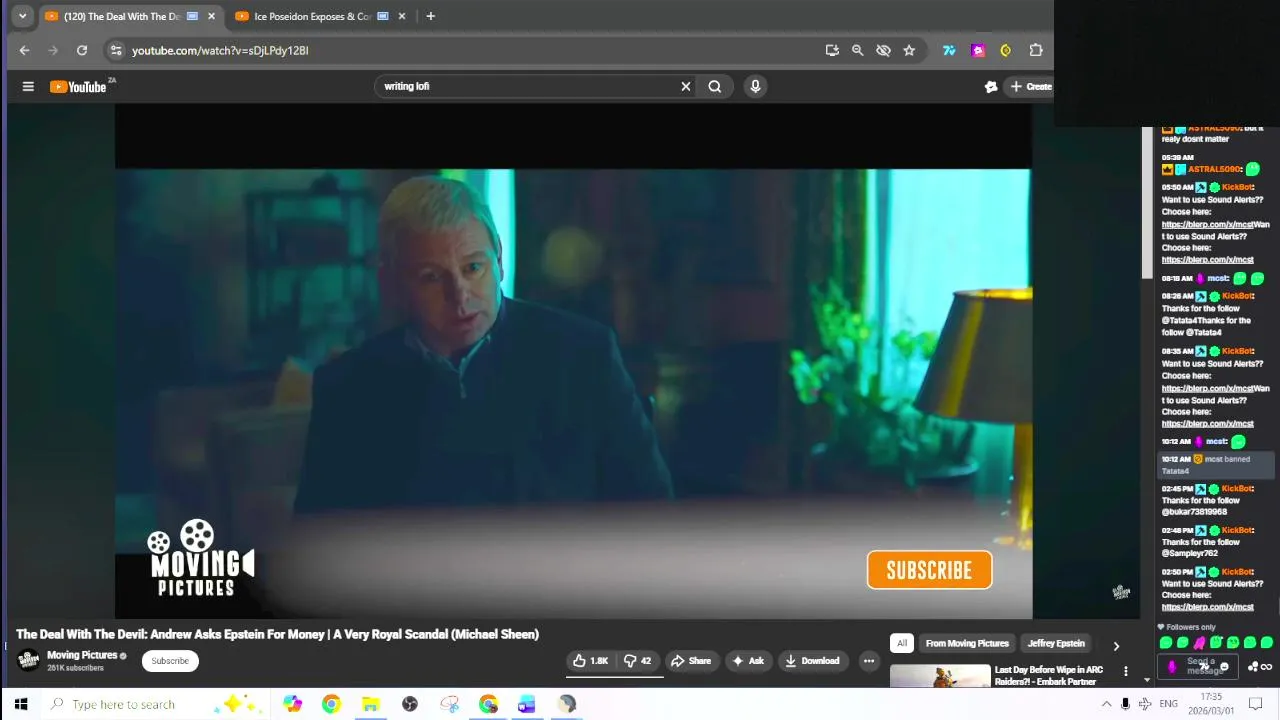The height and width of the screenshot is (720, 1280).
Task: Open a new browser tab
Action: coord(431,16)
